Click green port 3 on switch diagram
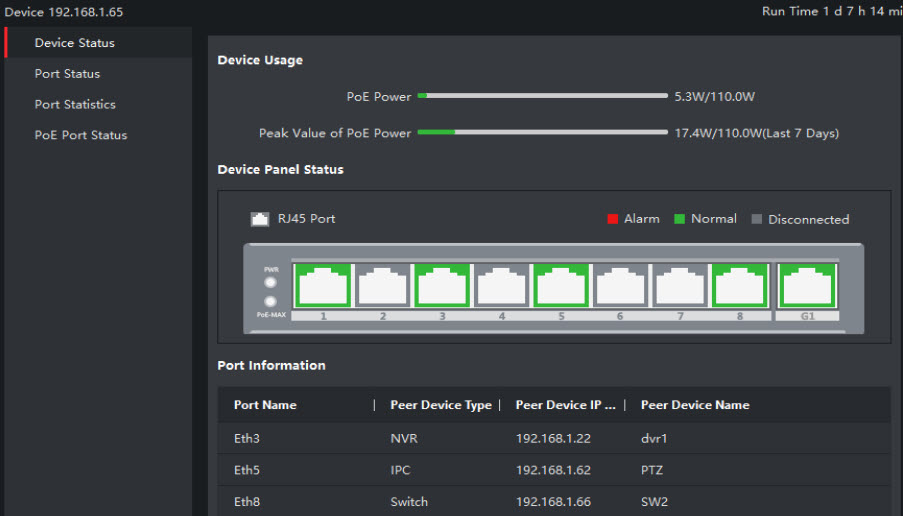Viewport: 903px width, 516px height. click(x=442, y=286)
